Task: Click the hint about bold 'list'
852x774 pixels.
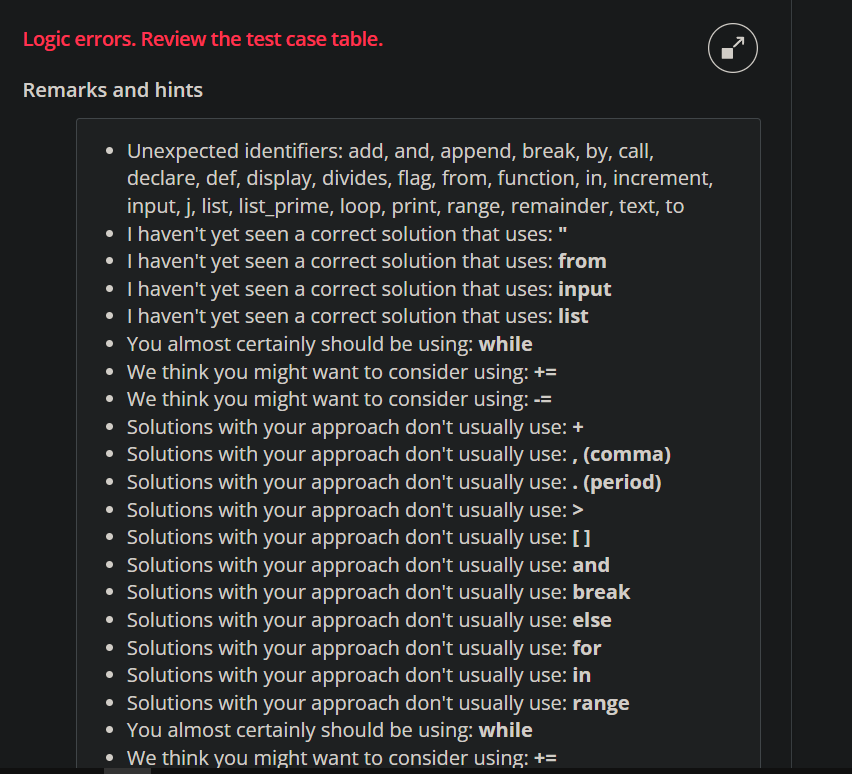Action: 357,316
